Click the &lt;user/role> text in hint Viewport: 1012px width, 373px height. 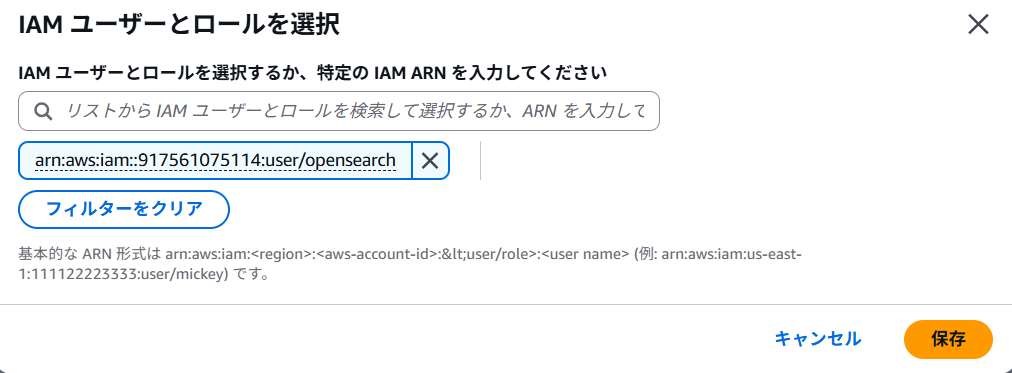[x=487, y=254]
